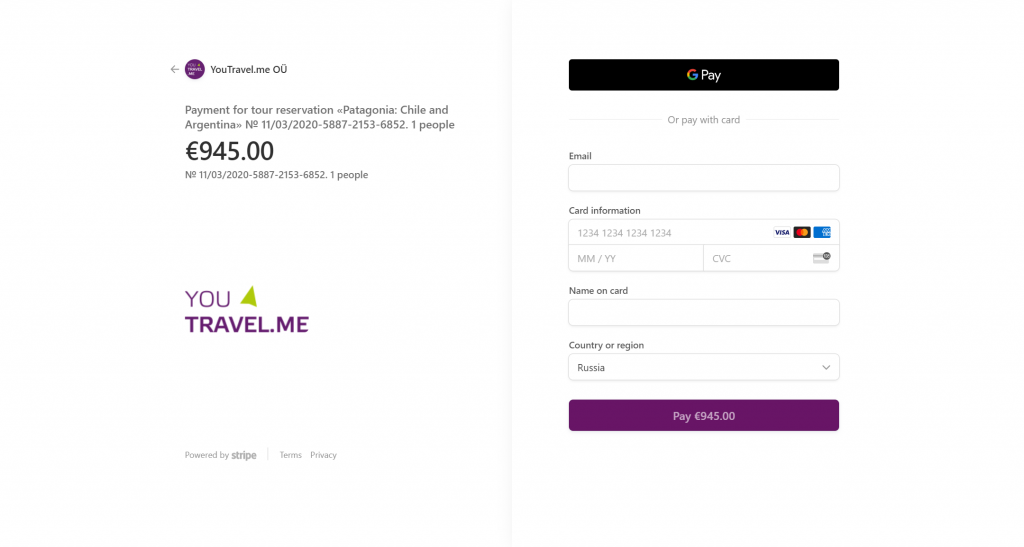Submit payment with Pay €945.00 button
1024x547 pixels.
(x=703, y=415)
